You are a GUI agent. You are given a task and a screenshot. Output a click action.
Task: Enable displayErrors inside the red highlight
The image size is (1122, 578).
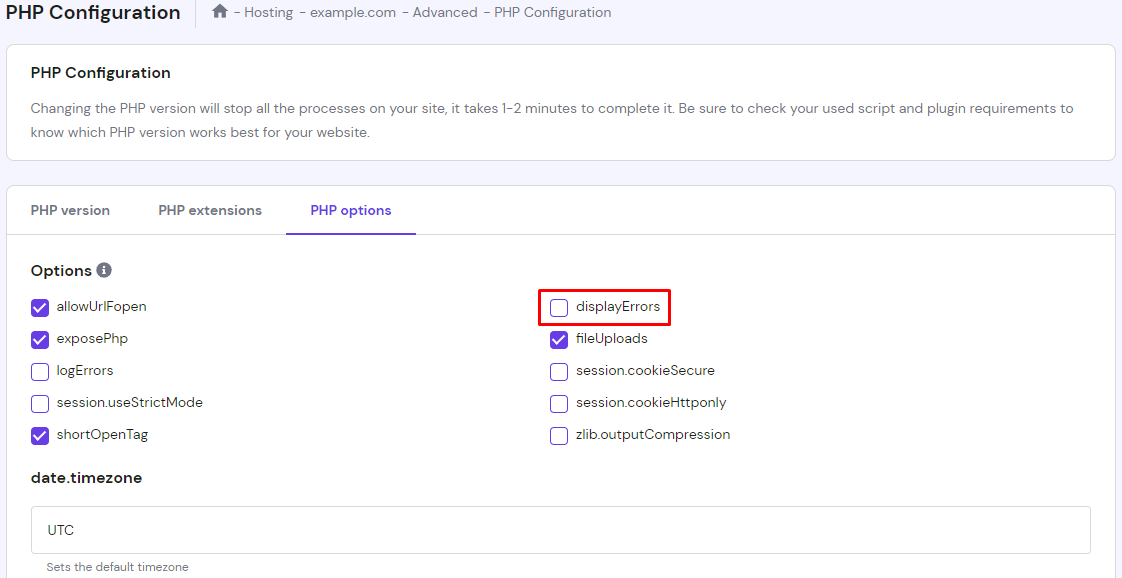[558, 307]
